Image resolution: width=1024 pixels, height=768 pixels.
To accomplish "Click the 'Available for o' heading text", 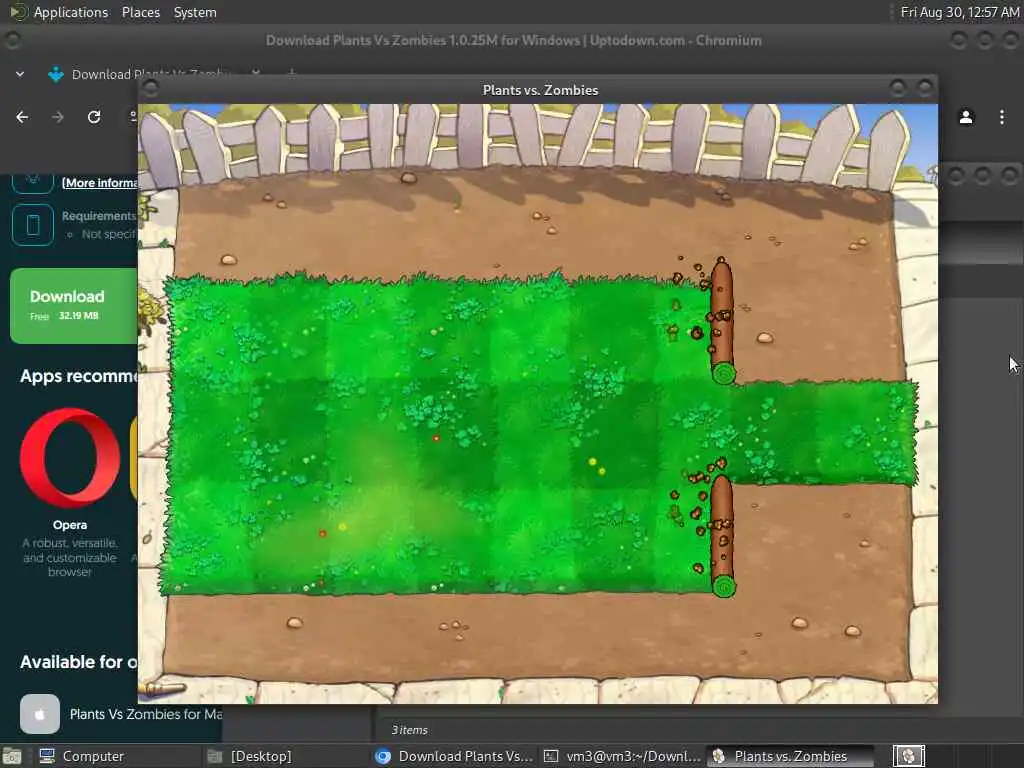I will 79,662.
